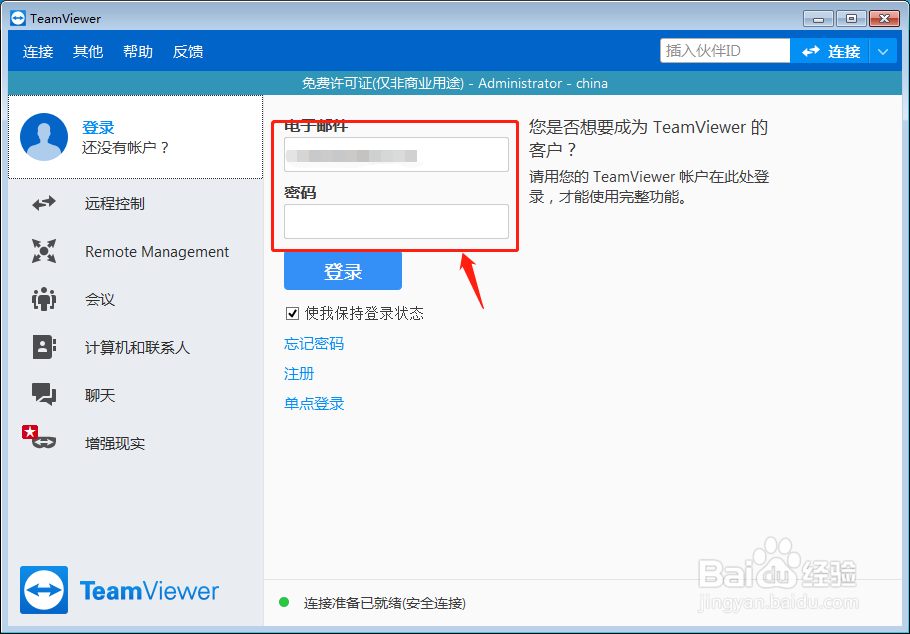Click the Remote Management expand-arrows icon

coord(44,251)
